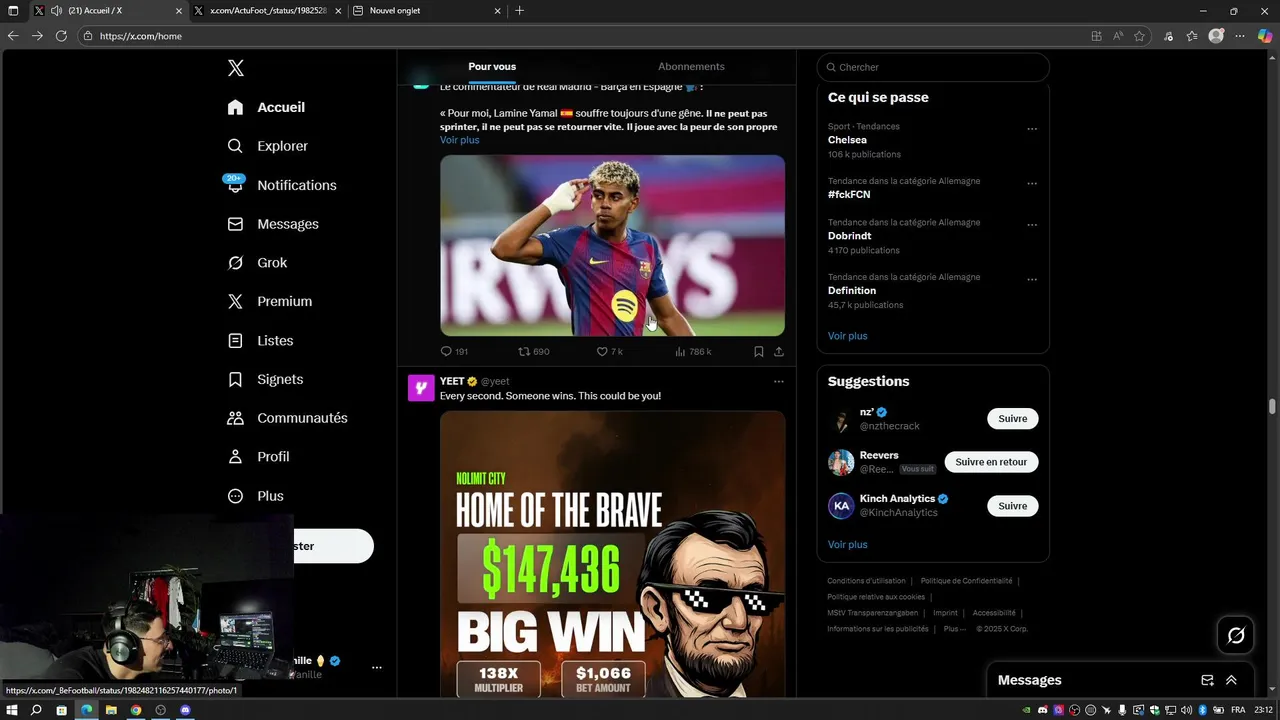The width and height of the screenshot is (1280, 720).
Task: Switch to the ActuFoot browser tab
Action: point(268,11)
